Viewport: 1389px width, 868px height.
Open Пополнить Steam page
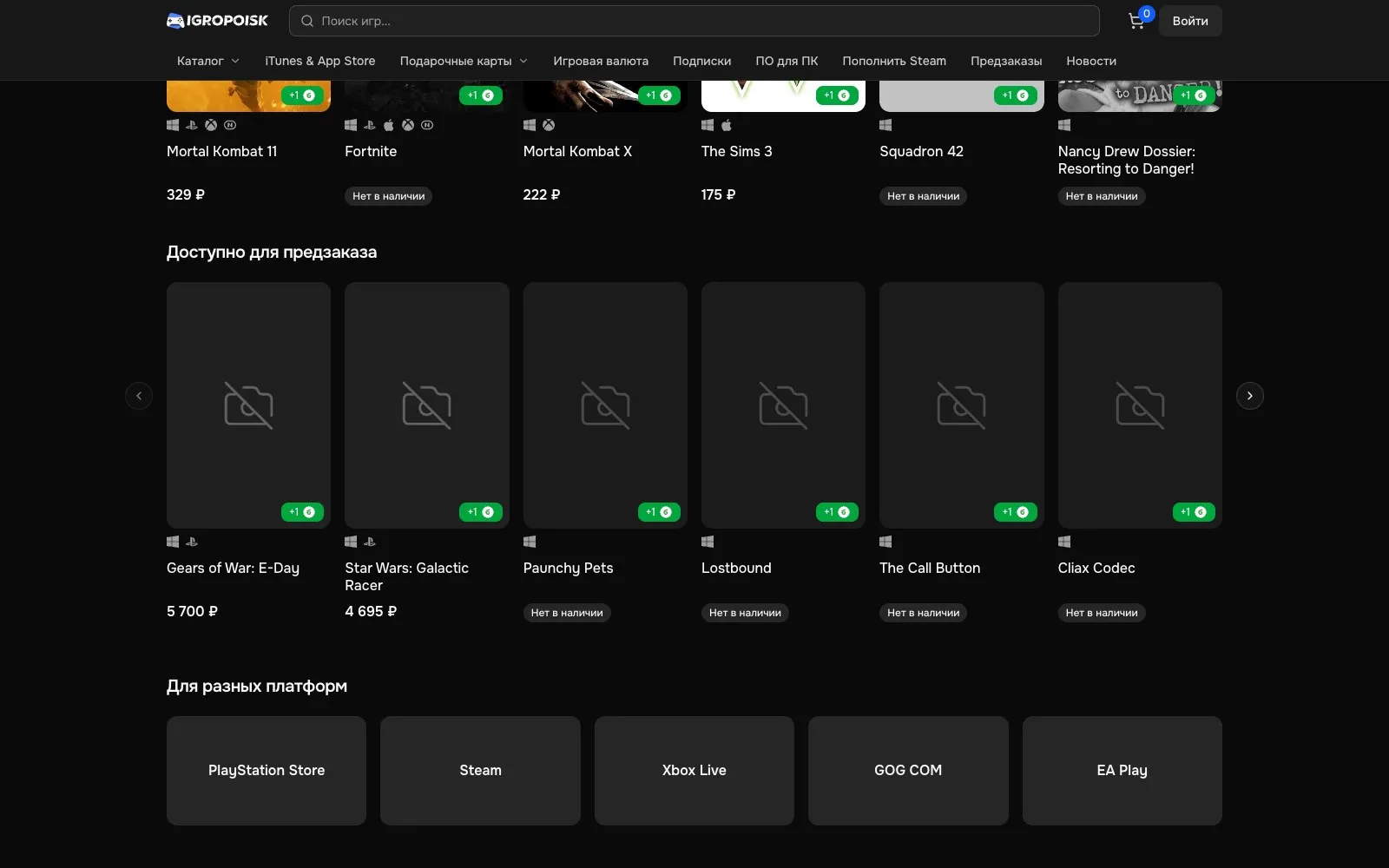coord(894,61)
